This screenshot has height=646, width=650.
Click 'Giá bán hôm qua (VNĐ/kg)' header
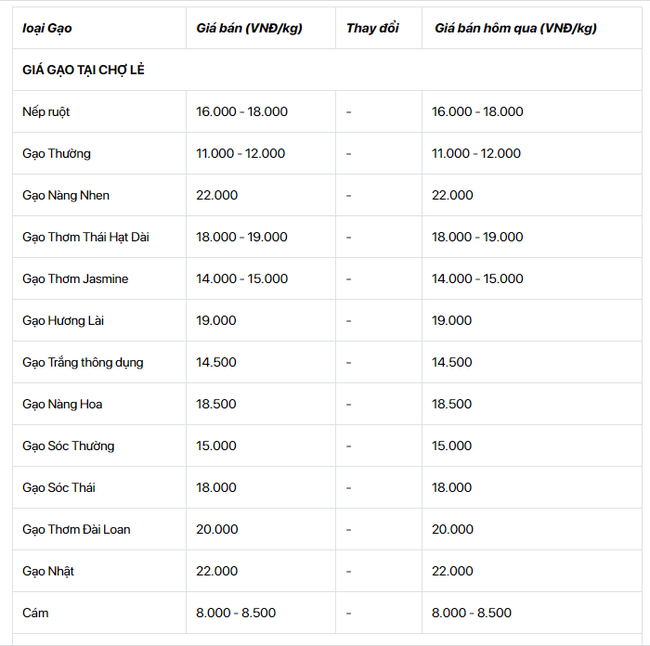click(516, 28)
